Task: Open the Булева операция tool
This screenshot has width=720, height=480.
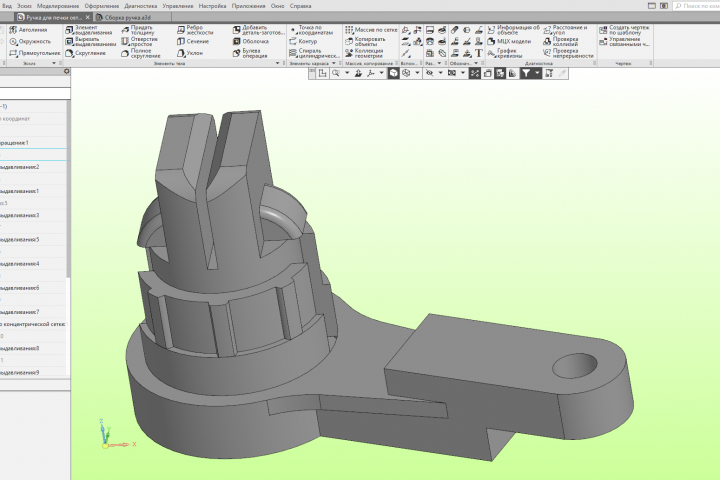Action: 251,53
